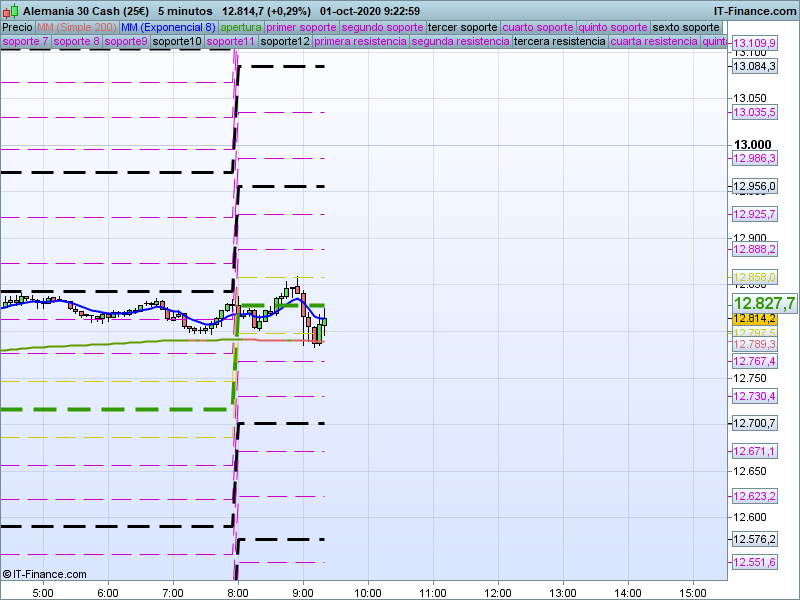Image resolution: width=800 pixels, height=600 pixels.
Task: Click the 12.814,7 (+0,29%) price readout
Action: (x=266, y=11)
